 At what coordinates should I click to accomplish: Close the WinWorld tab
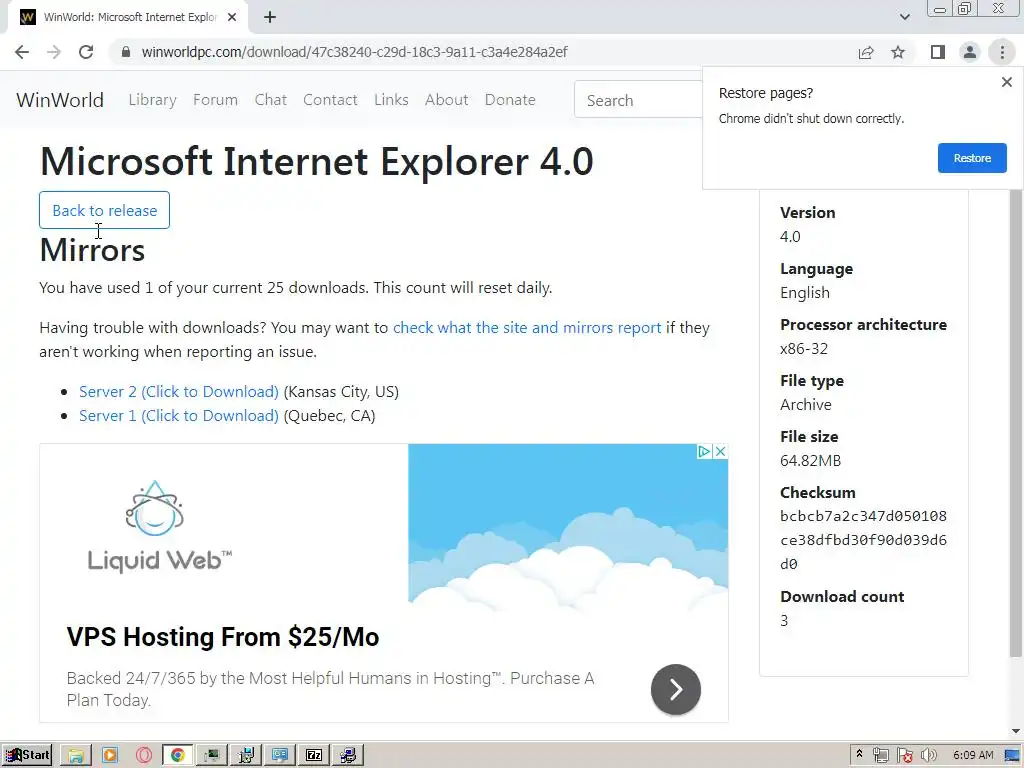pyautogui.click(x=232, y=18)
